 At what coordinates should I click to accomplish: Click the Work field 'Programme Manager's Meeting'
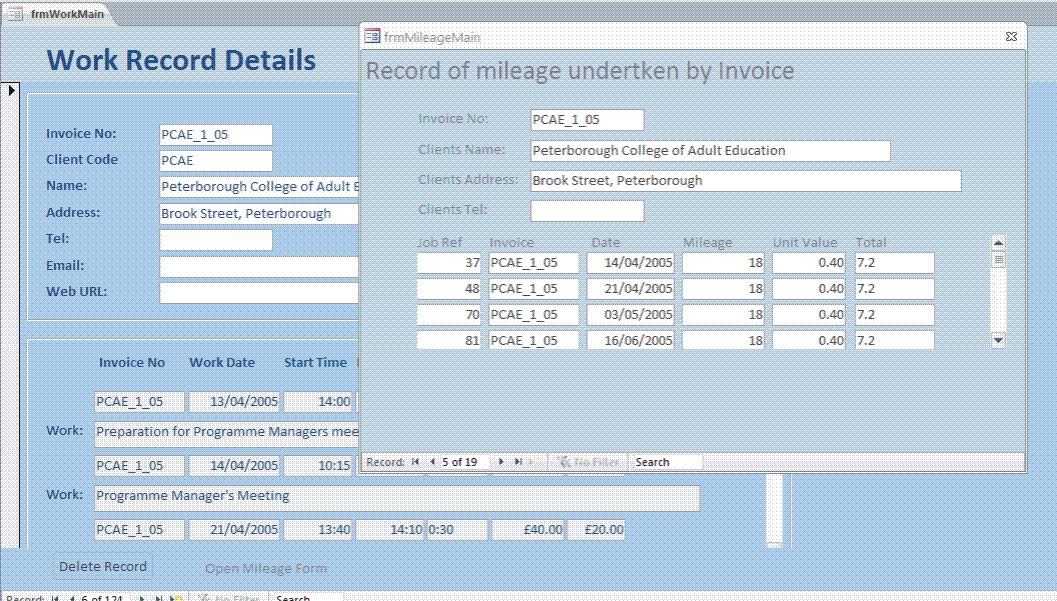point(397,497)
